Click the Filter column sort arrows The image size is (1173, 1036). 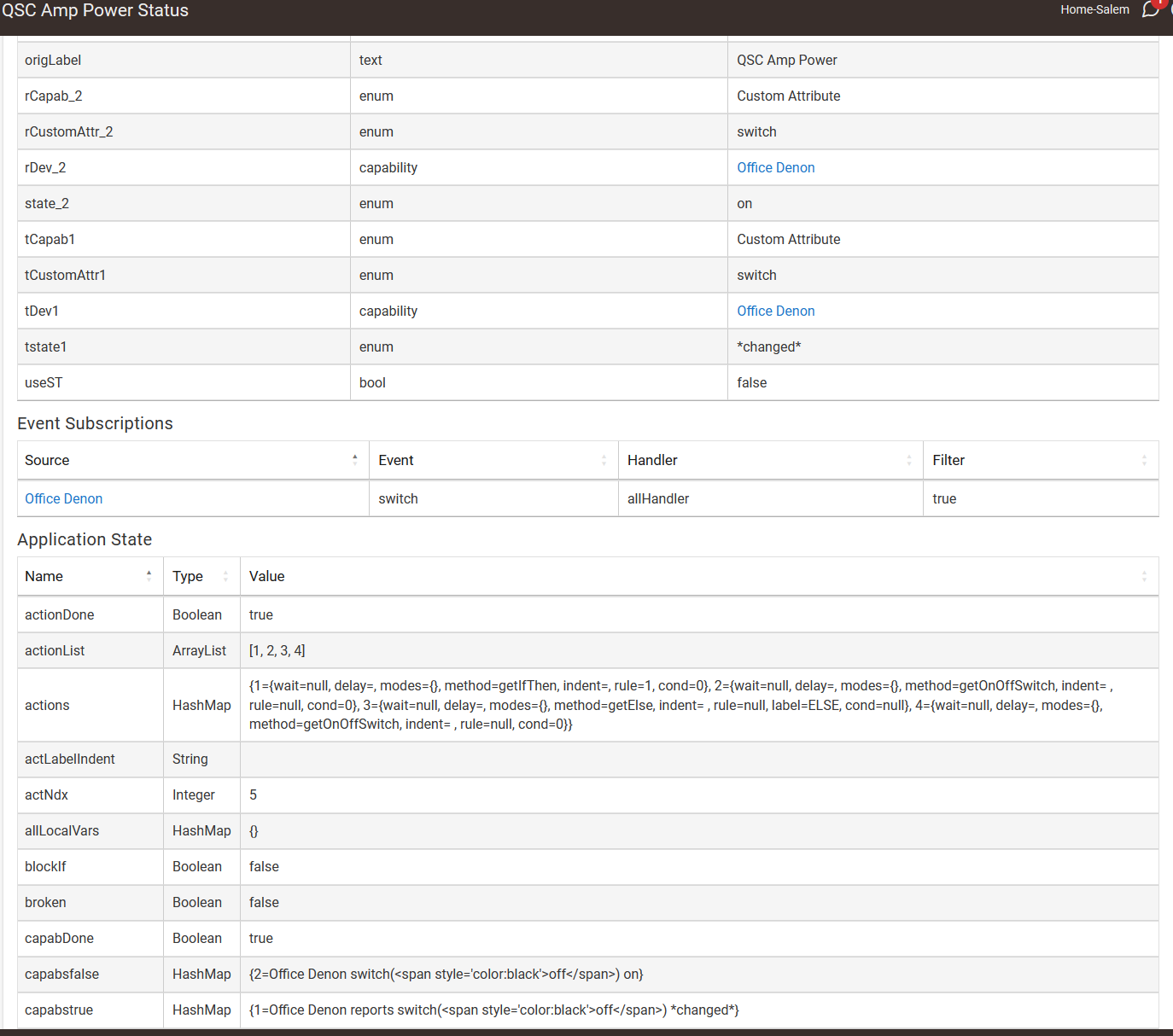[x=1144, y=460]
